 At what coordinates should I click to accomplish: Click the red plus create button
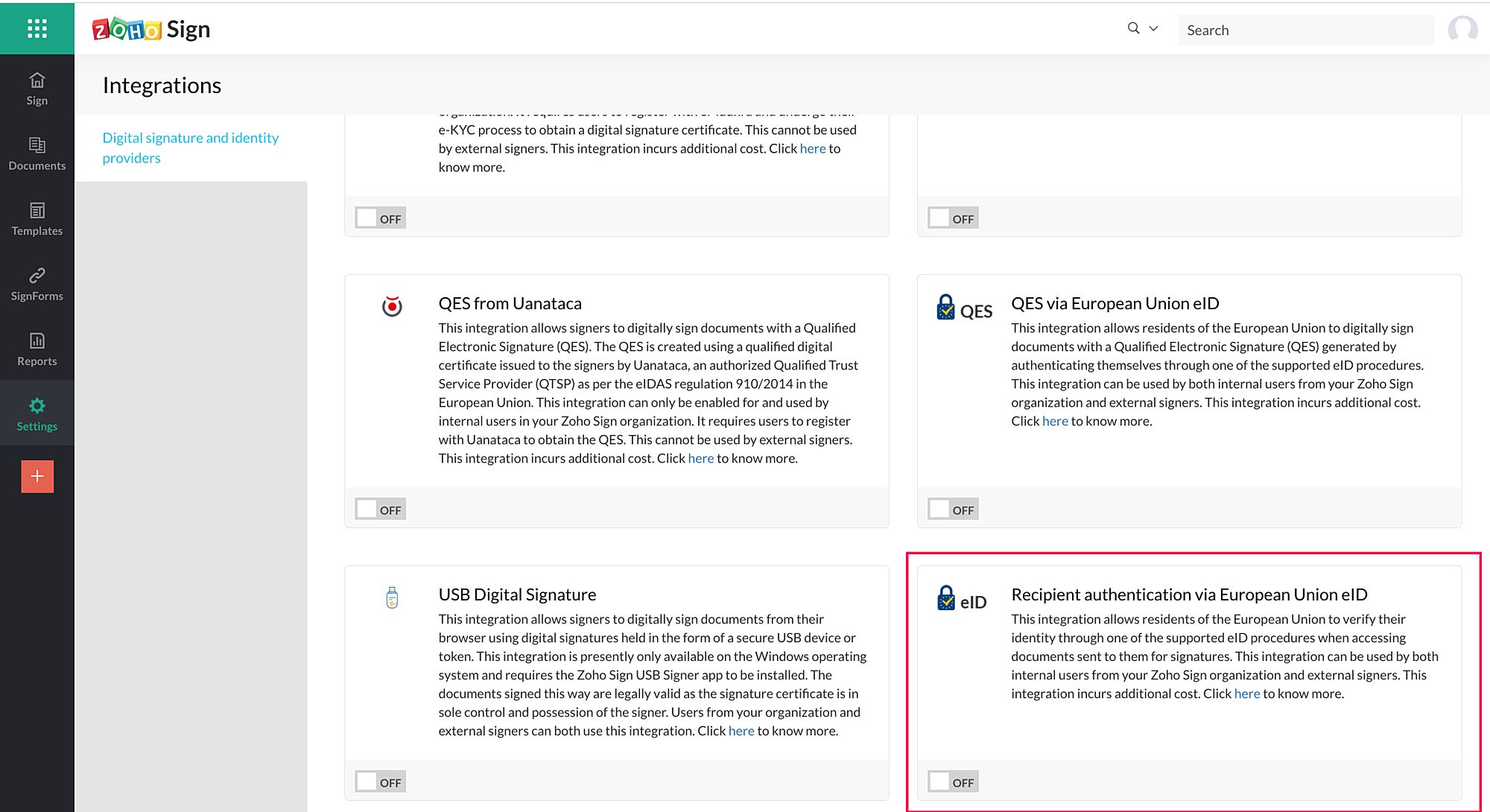pyautogui.click(x=37, y=476)
